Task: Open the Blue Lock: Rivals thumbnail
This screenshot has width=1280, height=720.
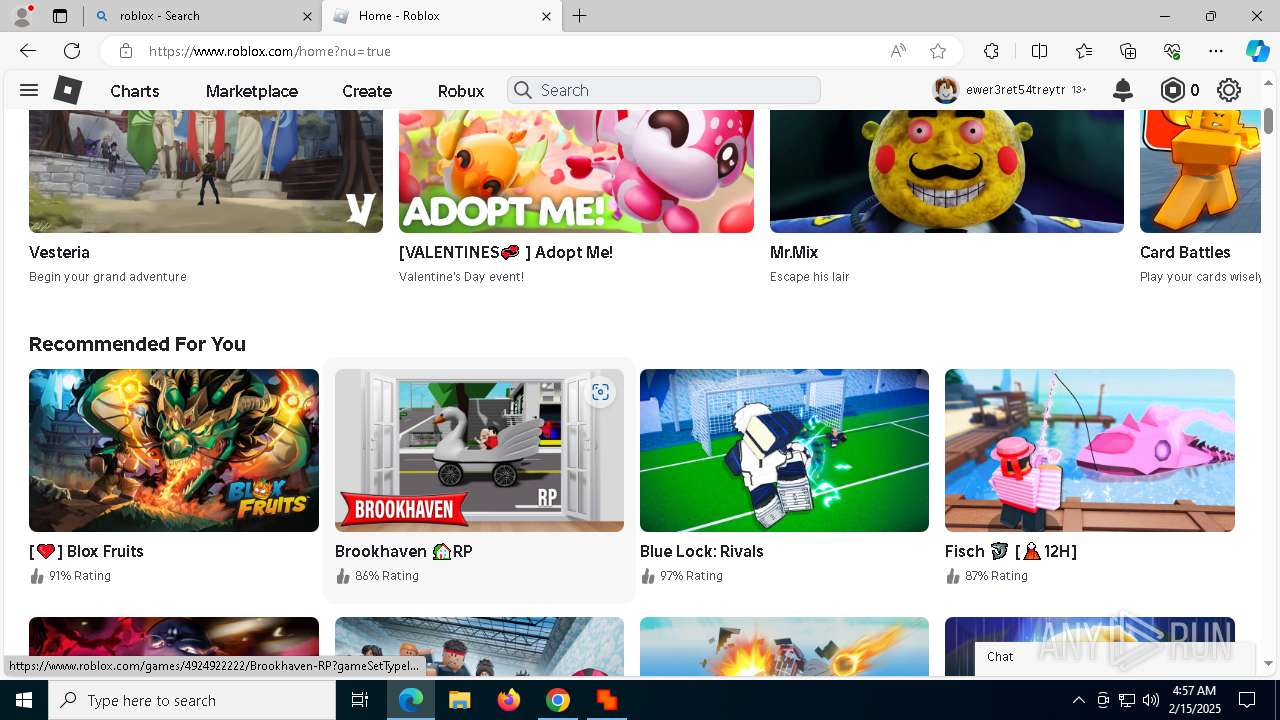Action: (x=784, y=450)
